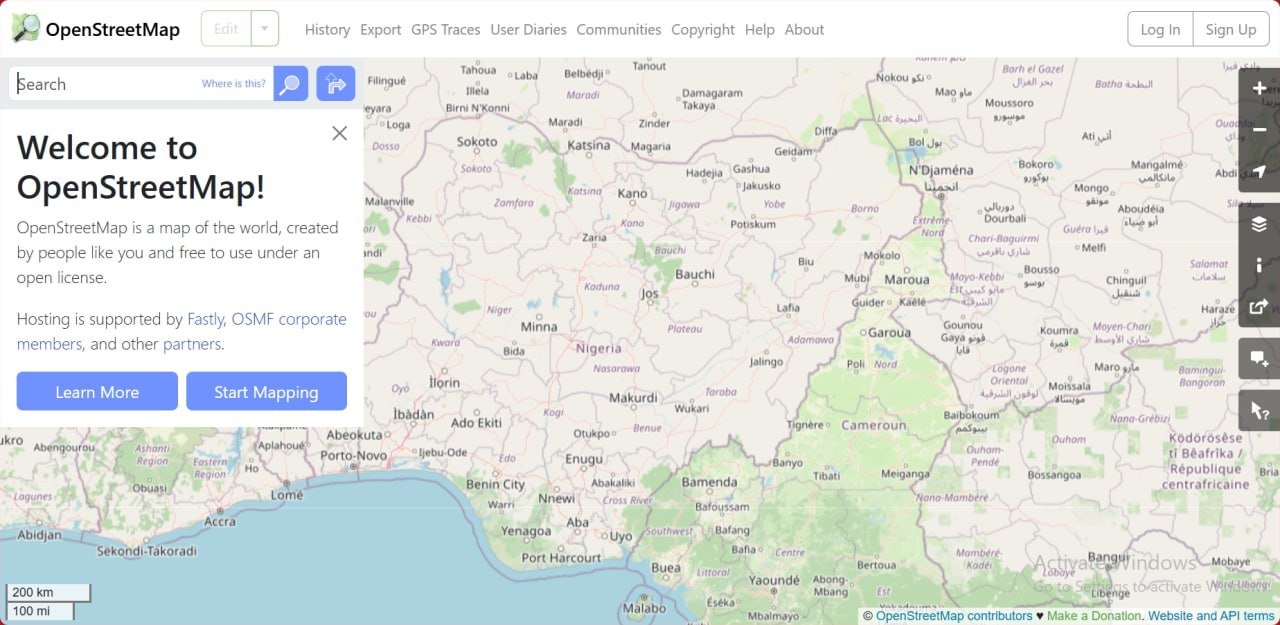Click the Port Harcourt label
Viewport: 1280px width, 625px height.
562,558
